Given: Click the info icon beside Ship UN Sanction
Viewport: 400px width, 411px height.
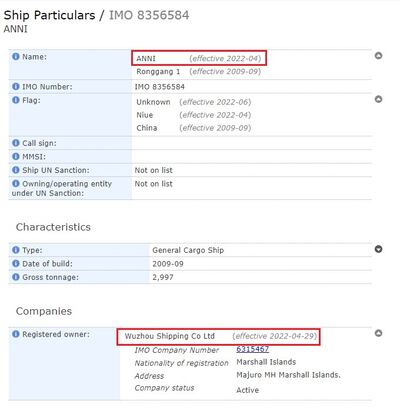Looking at the screenshot, I should coord(16,170).
